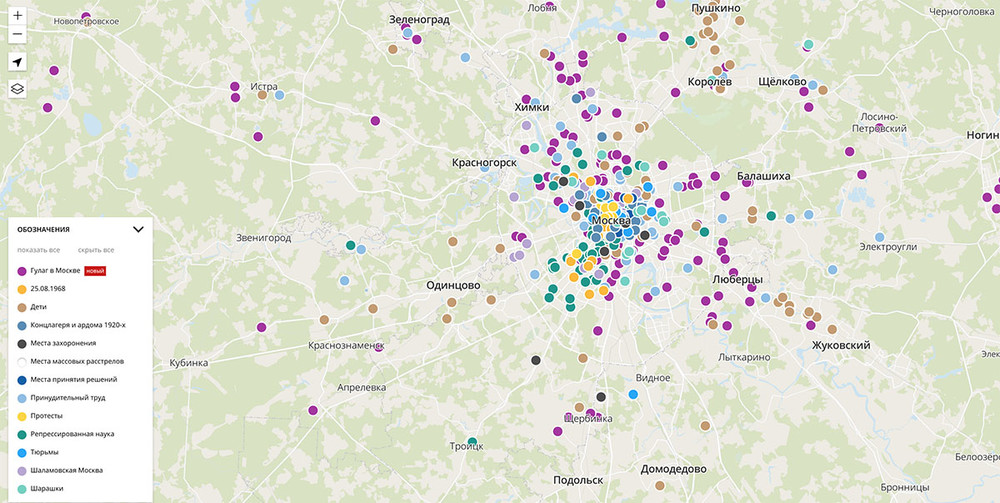This screenshot has height=503, width=1000.
Task: Click the Кубинка town label
Action: (189, 363)
